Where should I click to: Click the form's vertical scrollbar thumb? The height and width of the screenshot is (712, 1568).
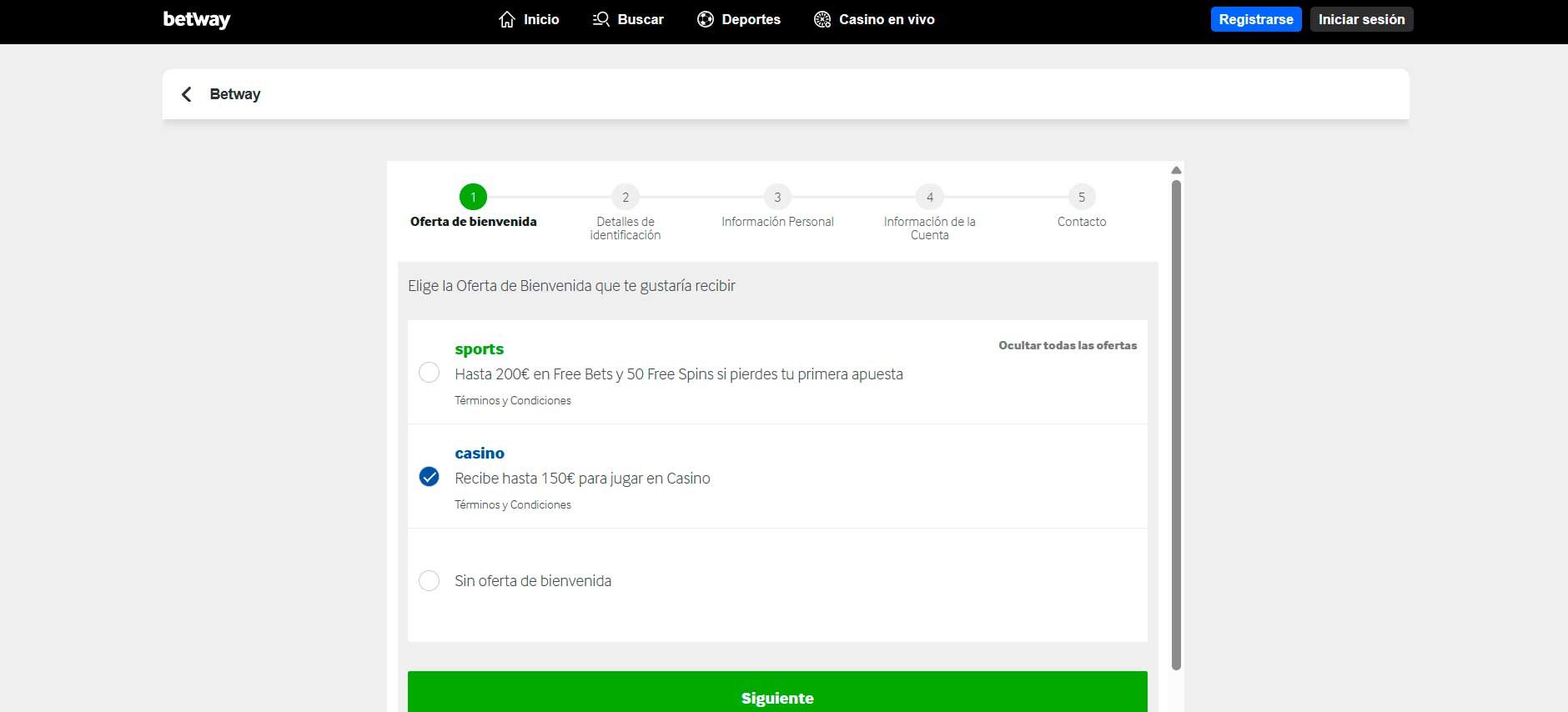(x=1176, y=425)
